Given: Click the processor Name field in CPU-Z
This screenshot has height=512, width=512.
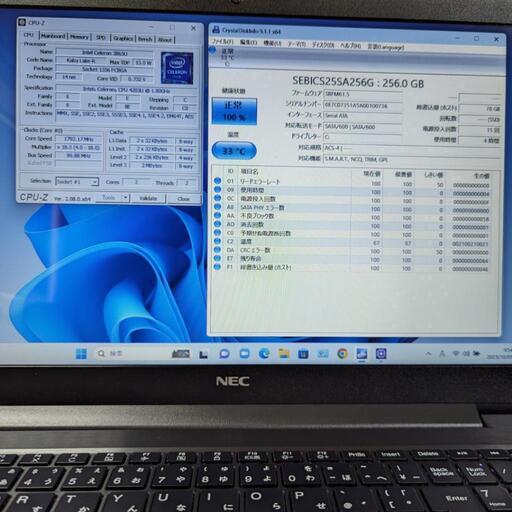Looking at the screenshot, I should coord(105,53).
